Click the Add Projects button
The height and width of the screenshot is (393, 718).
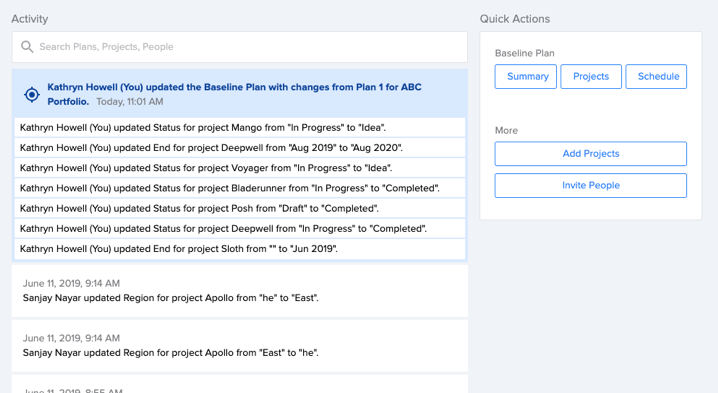(591, 153)
